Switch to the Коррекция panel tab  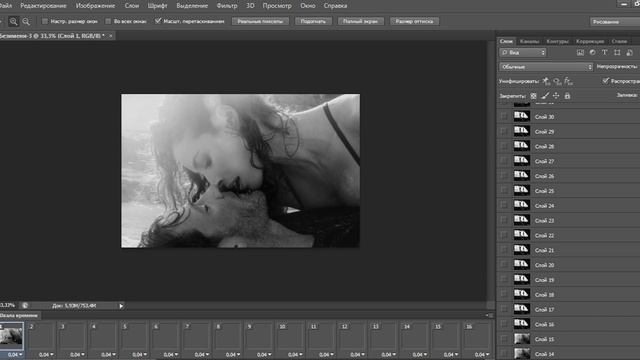coord(590,41)
